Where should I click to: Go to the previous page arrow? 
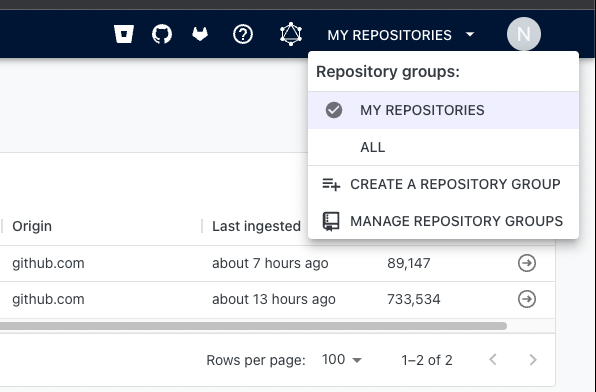point(493,360)
